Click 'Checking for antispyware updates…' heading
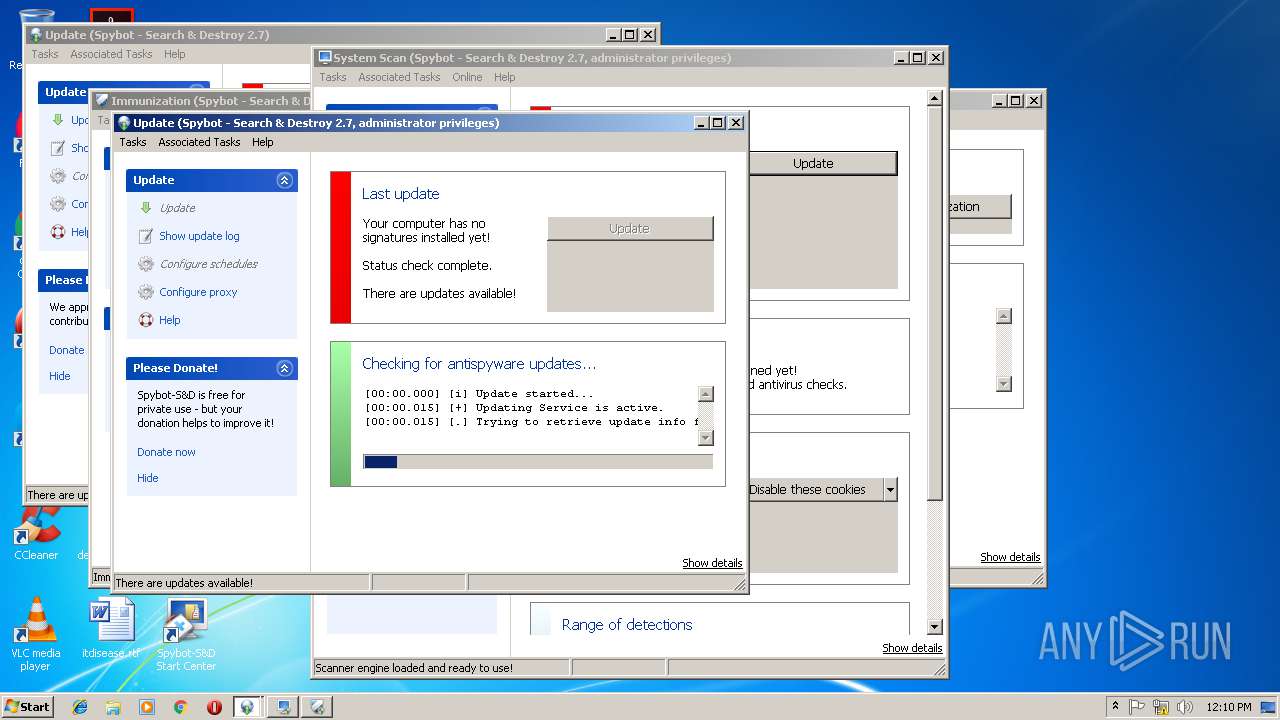Image resolution: width=1280 pixels, height=720 pixels. point(479,364)
